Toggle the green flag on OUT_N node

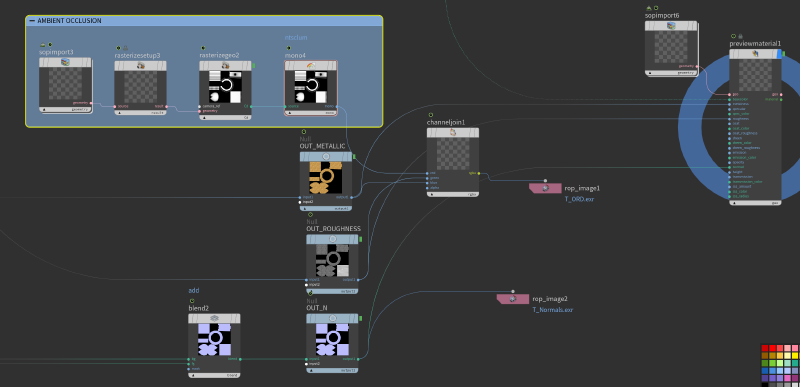361,319
